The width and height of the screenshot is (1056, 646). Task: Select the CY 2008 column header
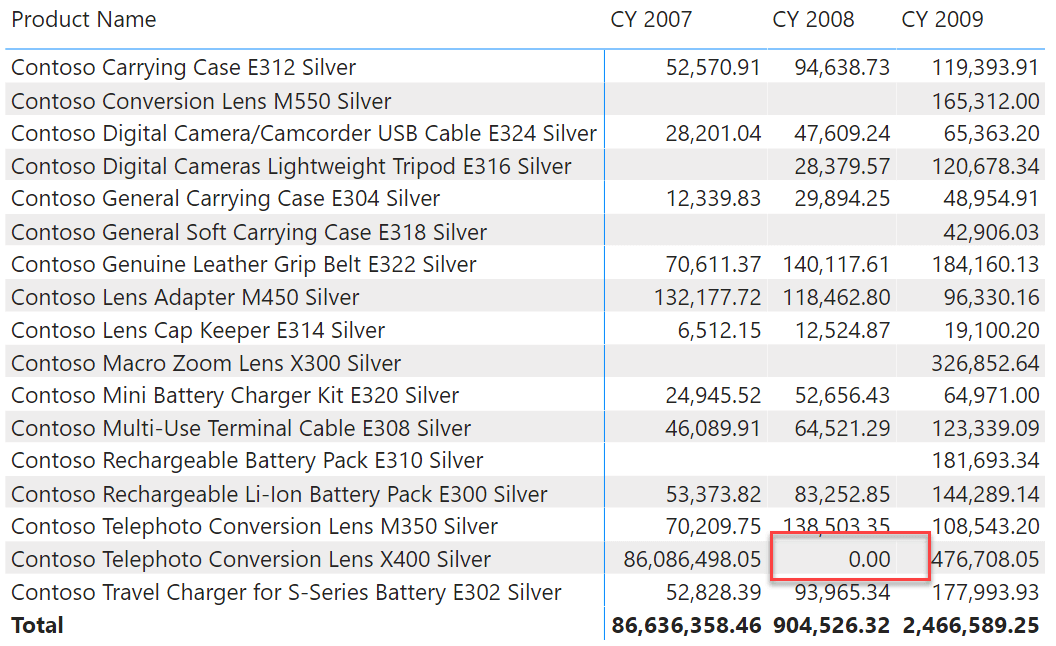tap(813, 20)
